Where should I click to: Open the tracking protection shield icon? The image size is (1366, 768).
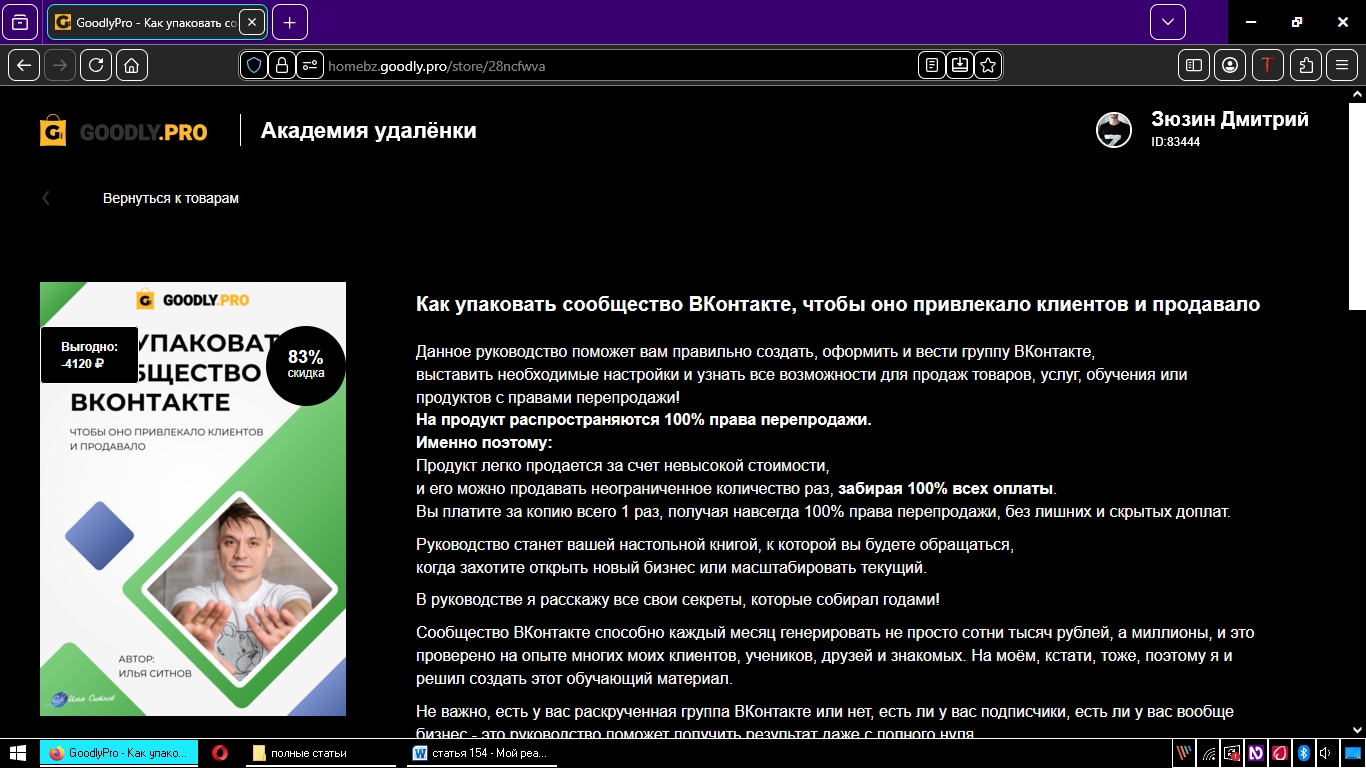(x=254, y=65)
